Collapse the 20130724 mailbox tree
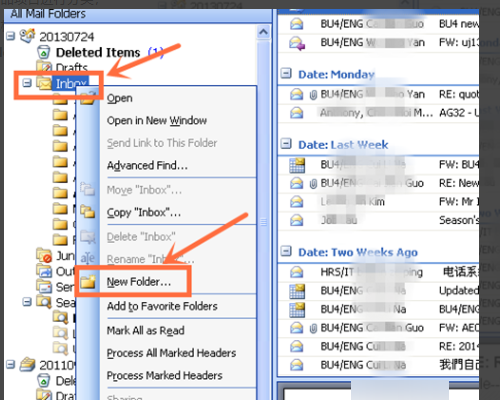The width and height of the screenshot is (500, 400). (11, 36)
